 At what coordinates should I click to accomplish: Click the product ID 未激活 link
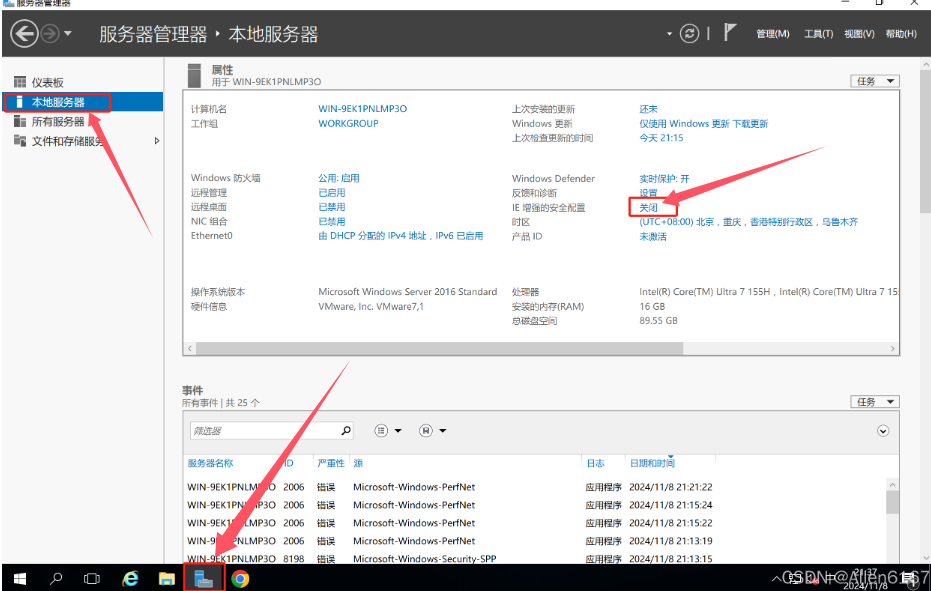point(653,236)
